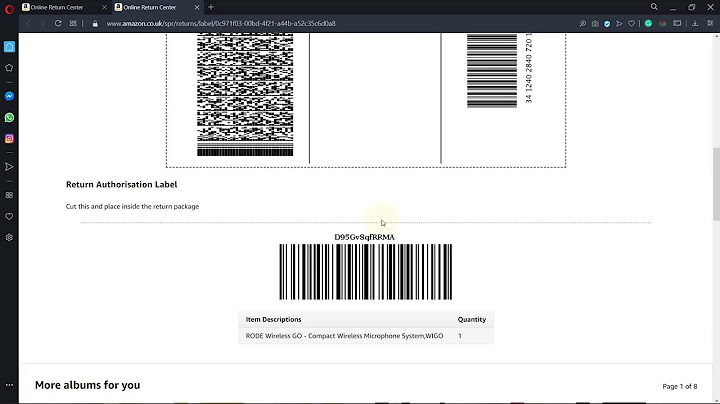
Task: Click the 34 1240 2840 720 tracking number
Action: coord(529,68)
